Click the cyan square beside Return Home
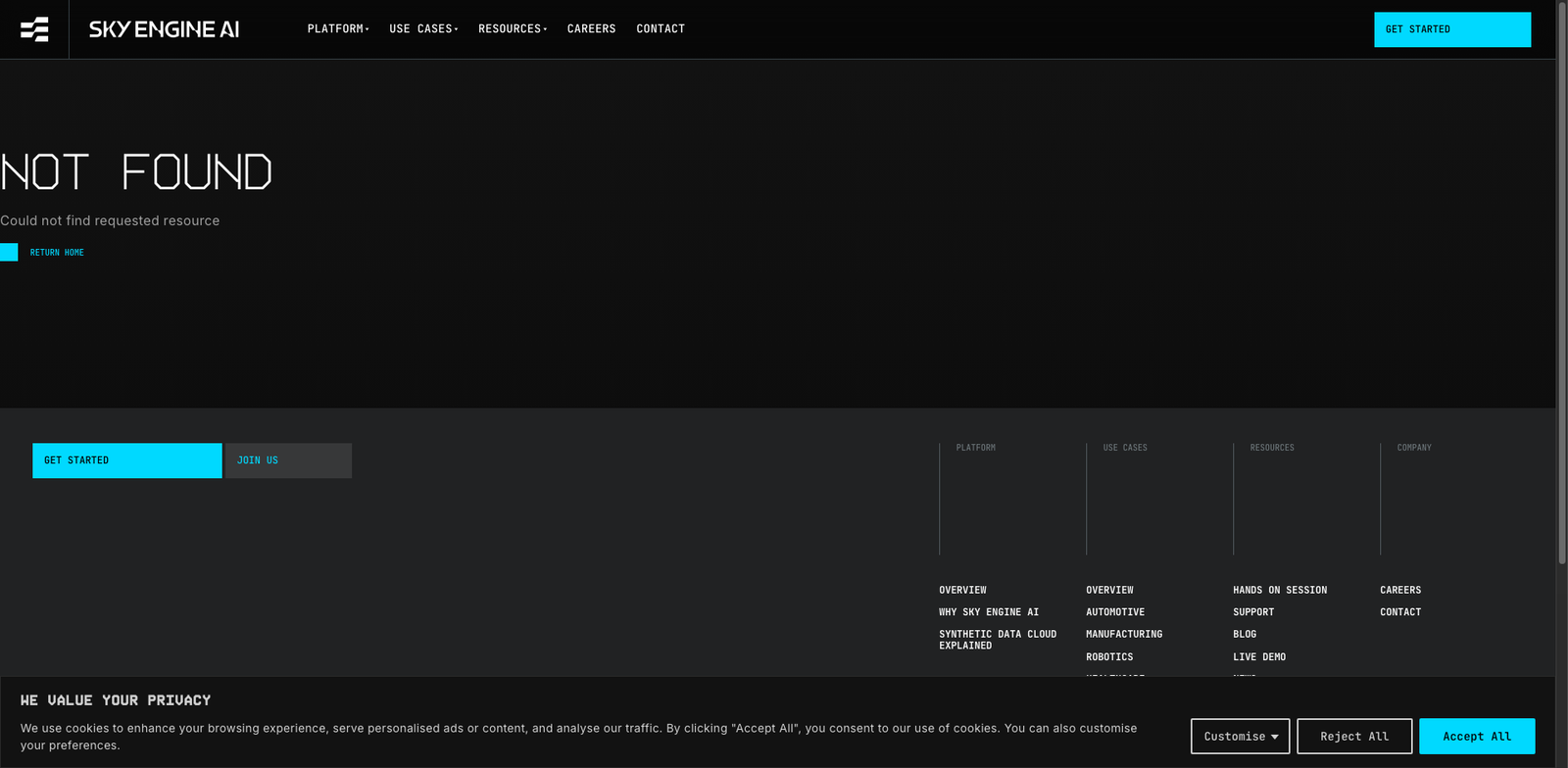This screenshot has height=768, width=1568. point(9,253)
